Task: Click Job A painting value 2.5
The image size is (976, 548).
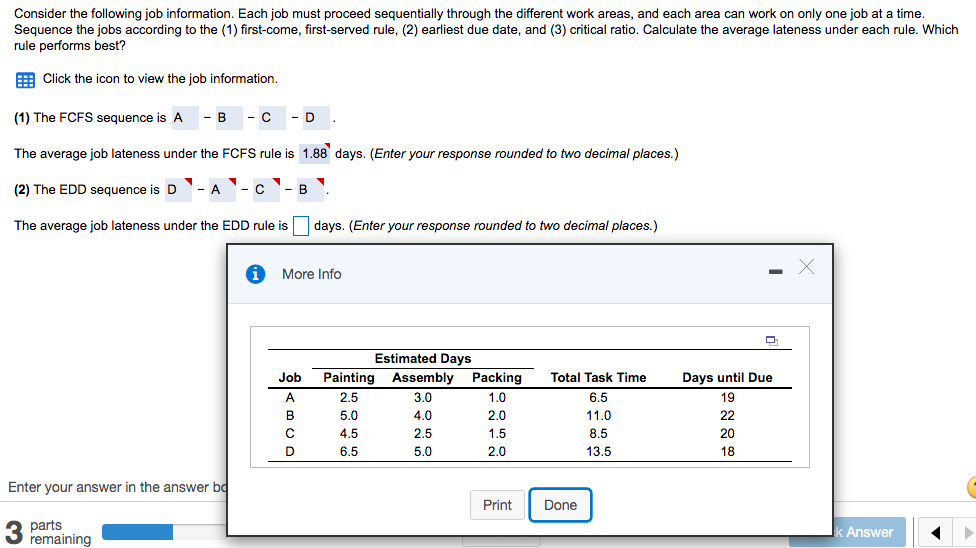Action: tap(349, 397)
